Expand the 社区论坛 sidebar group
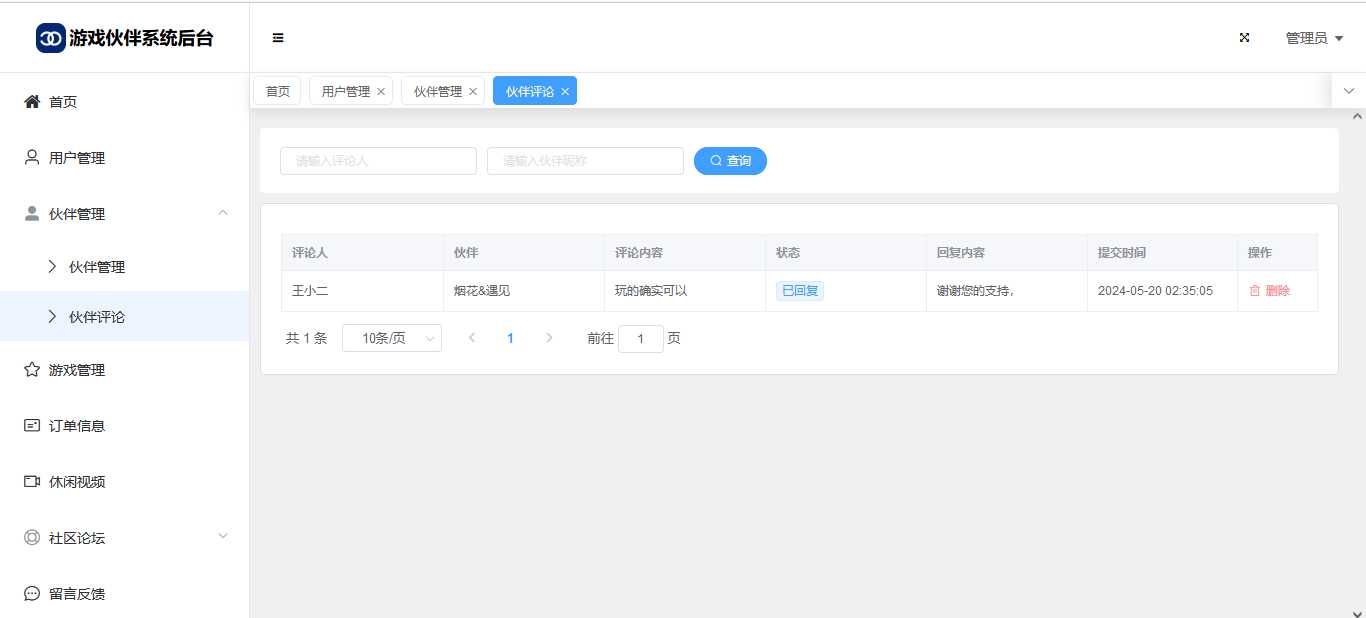Screen dimensions: 1366x618 click(223, 537)
